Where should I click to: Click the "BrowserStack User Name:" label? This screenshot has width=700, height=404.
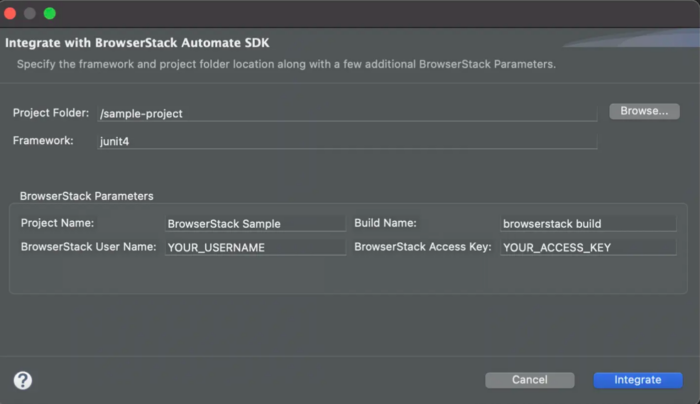88,246
